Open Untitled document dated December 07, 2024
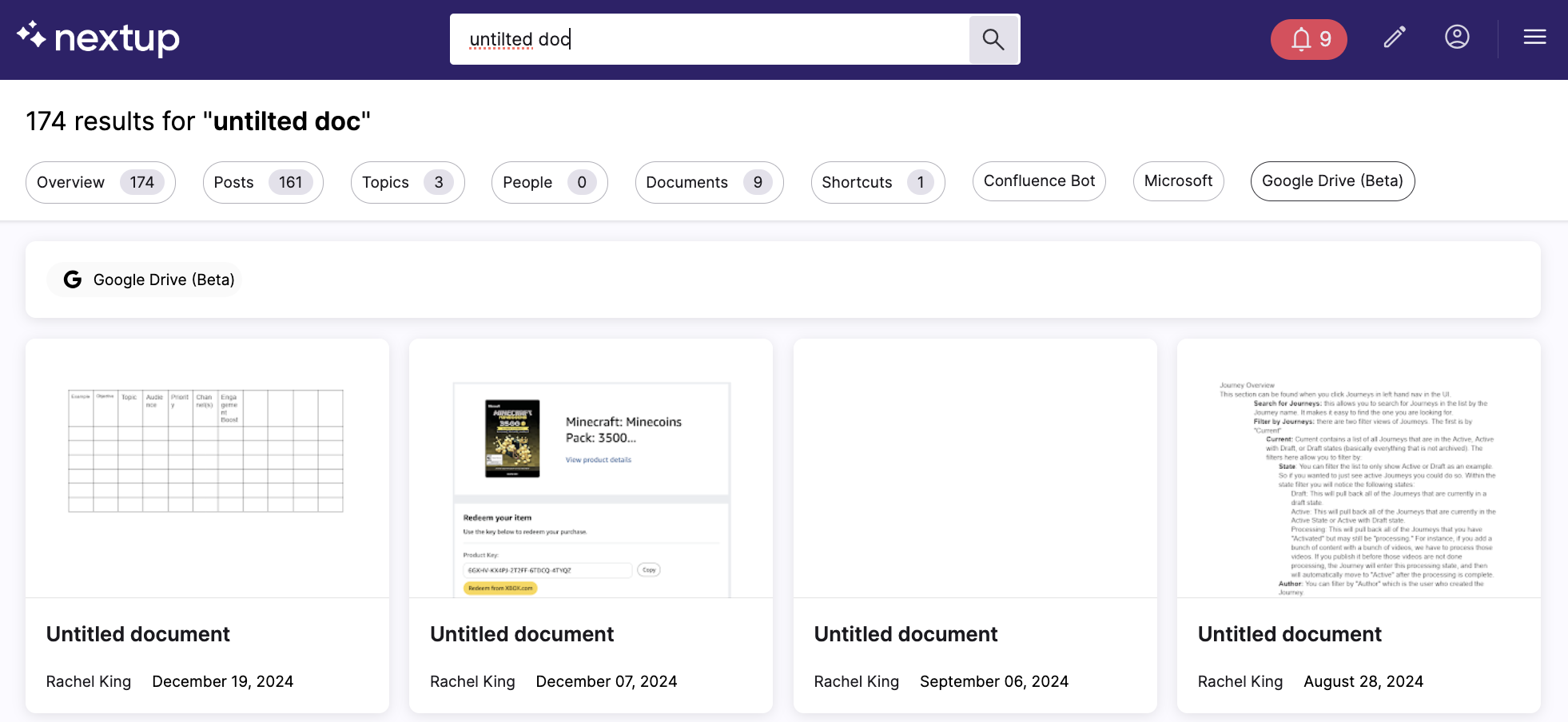Viewport: 1568px width, 722px height. [522, 634]
